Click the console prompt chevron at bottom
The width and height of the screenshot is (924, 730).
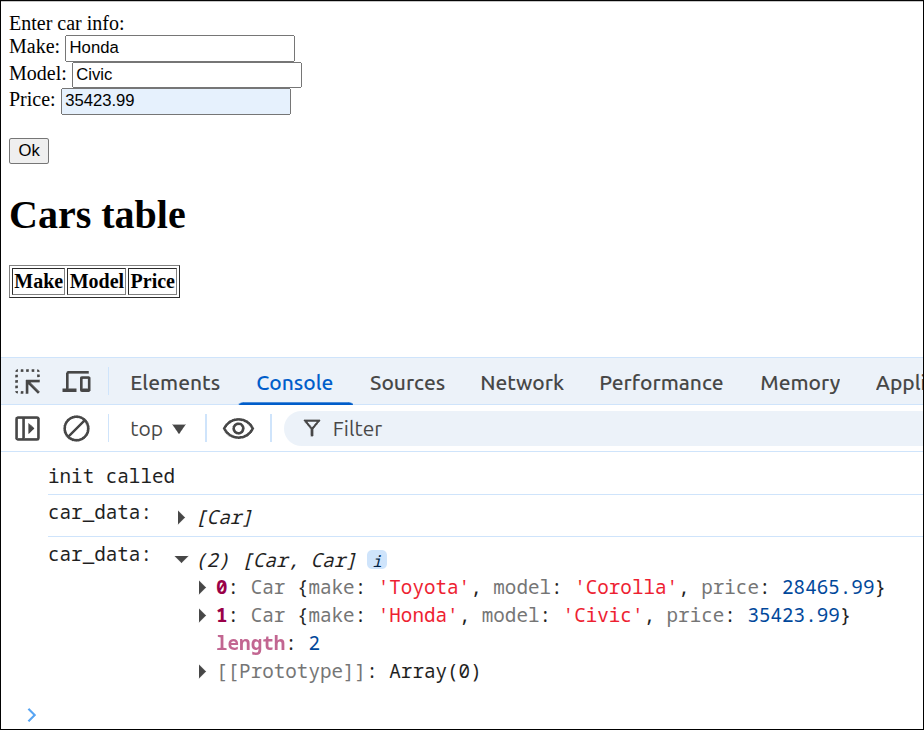(x=31, y=714)
